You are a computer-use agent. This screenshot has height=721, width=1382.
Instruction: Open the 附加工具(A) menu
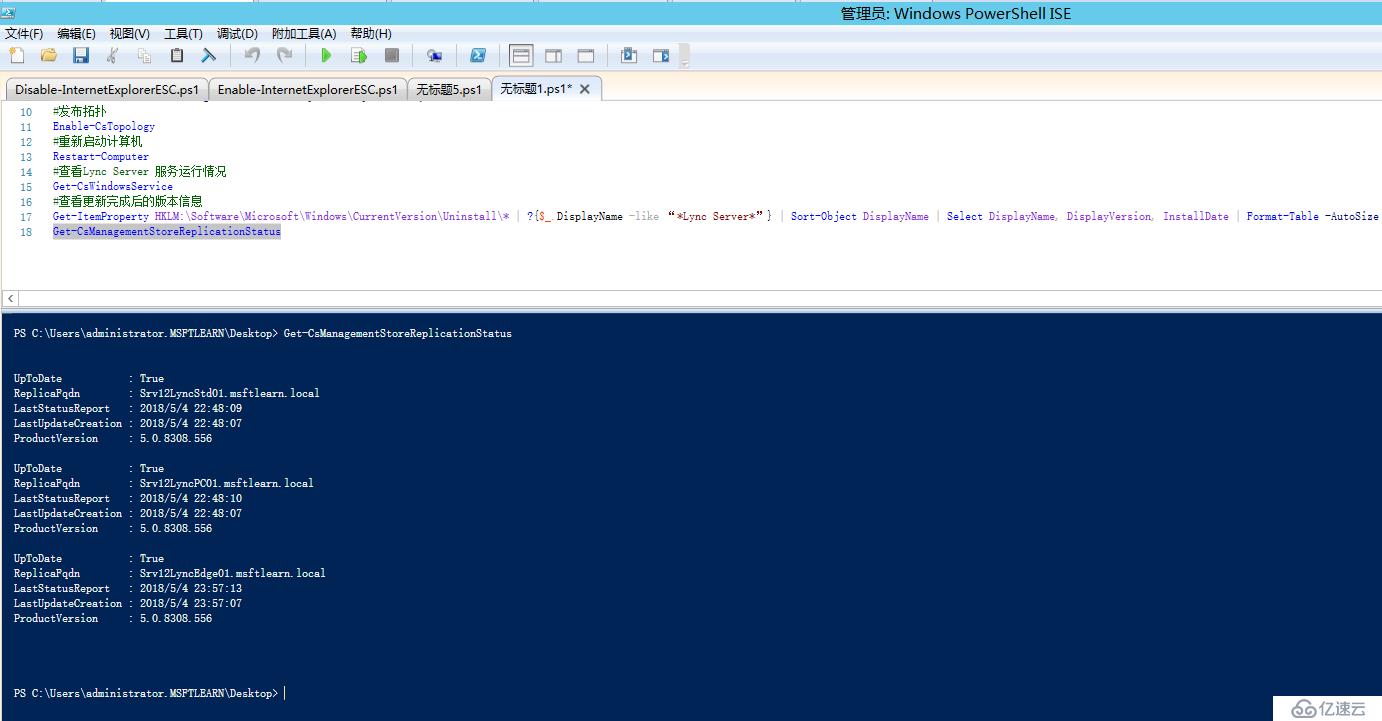[x=304, y=34]
